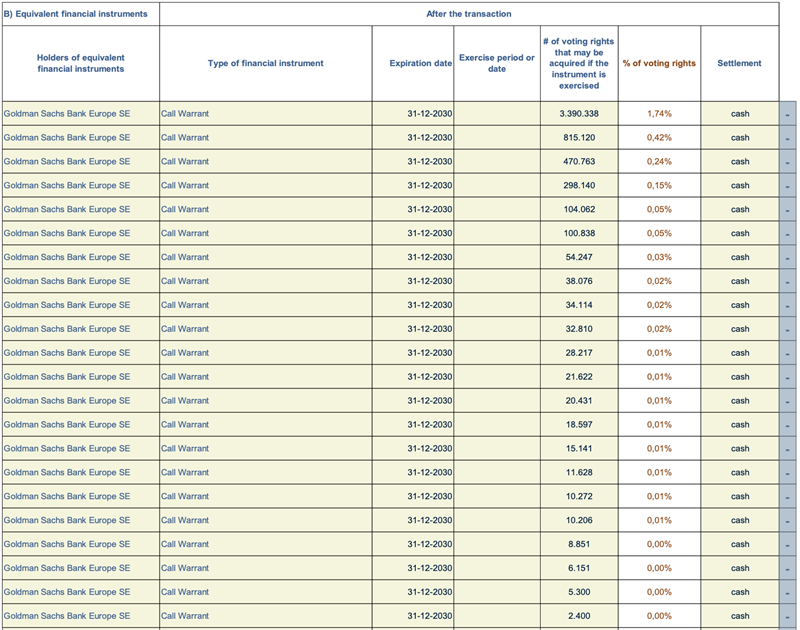
Task: Remove the row with 5.300 voting rights
Action: click(x=788, y=592)
